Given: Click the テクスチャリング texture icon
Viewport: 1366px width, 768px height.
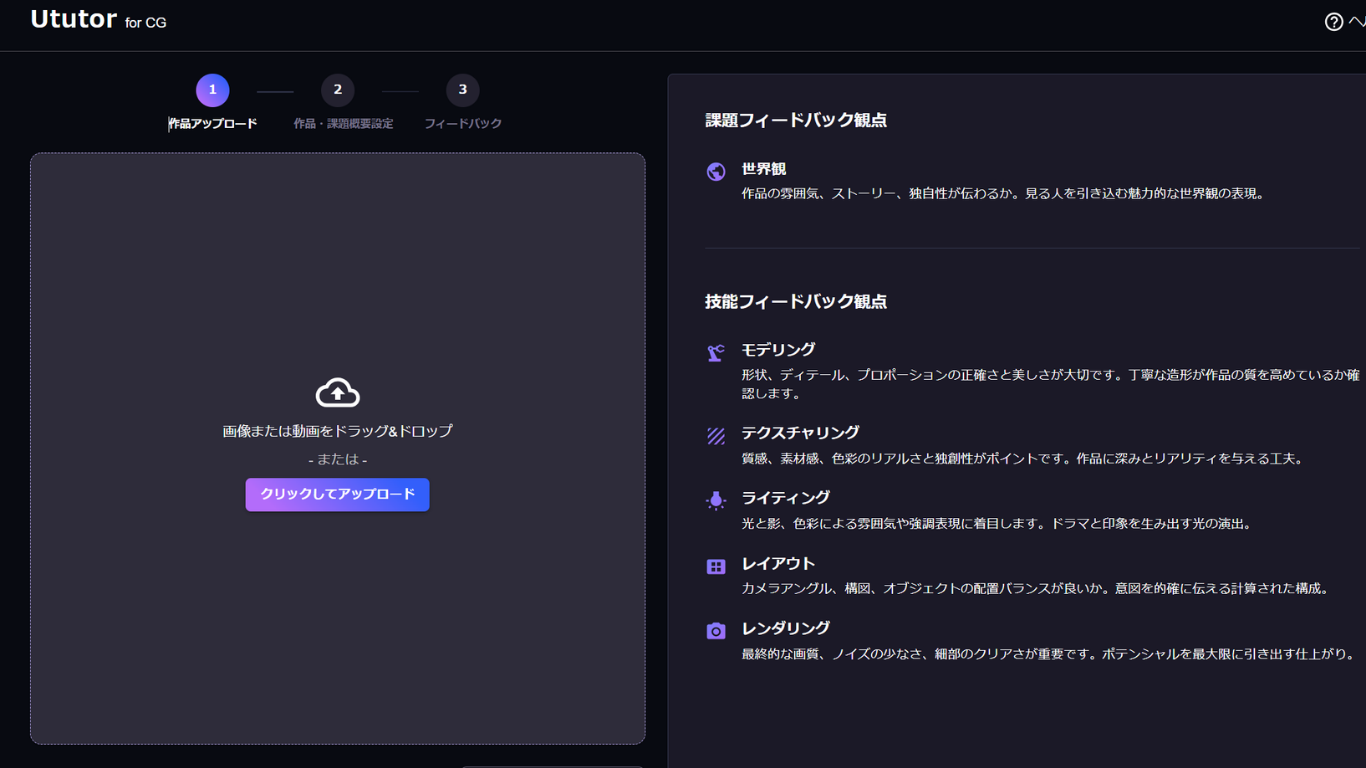Looking at the screenshot, I should pyautogui.click(x=716, y=436).
